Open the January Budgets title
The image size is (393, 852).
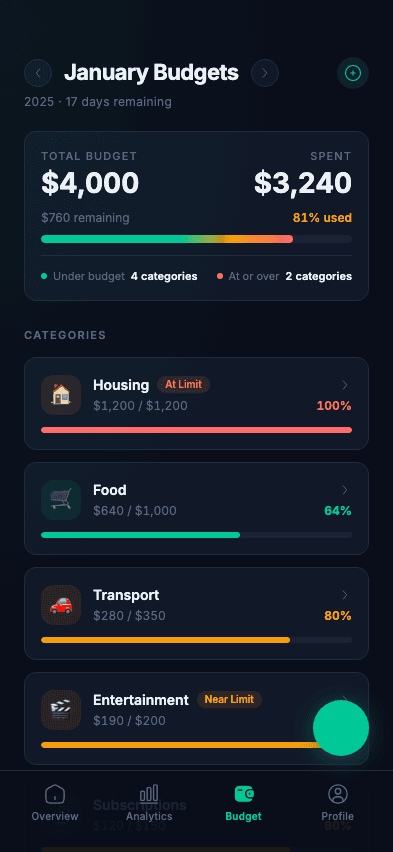point(151,73)
